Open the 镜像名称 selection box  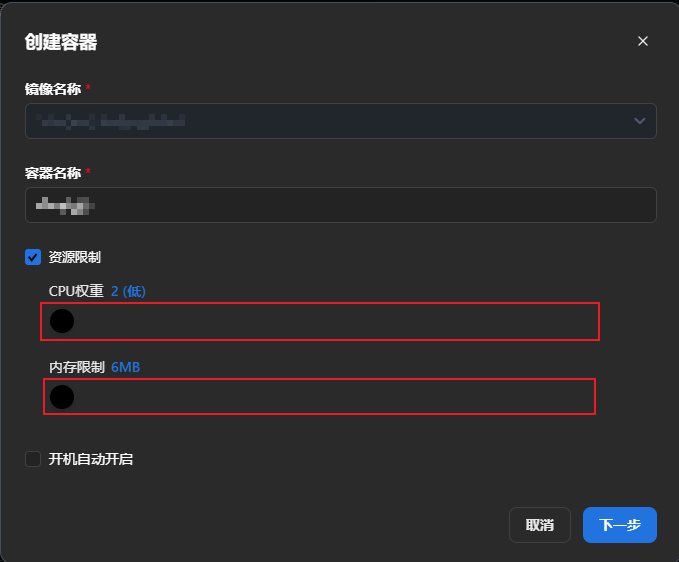tap(330, 121)
